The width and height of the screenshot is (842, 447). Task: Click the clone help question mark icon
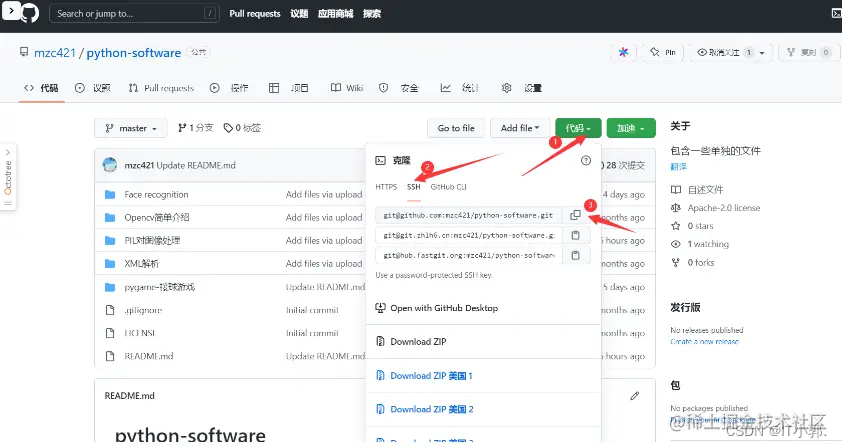point(586,160)
